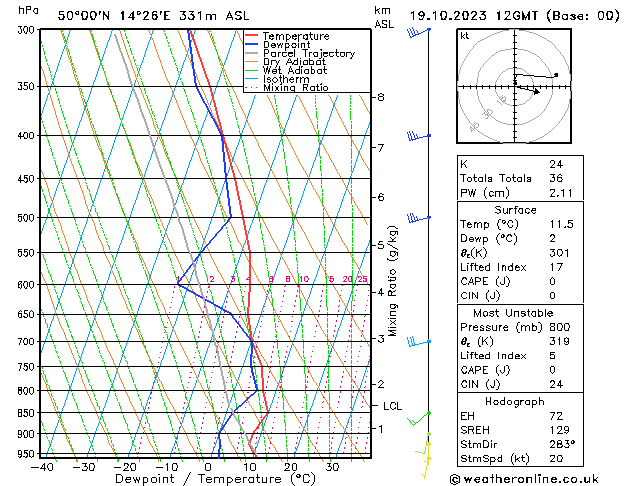Click the 'kt' unit label in hodograph
The height and width of the screenshot is (486, 629).
pyautogui.click(x=465, y=36)
